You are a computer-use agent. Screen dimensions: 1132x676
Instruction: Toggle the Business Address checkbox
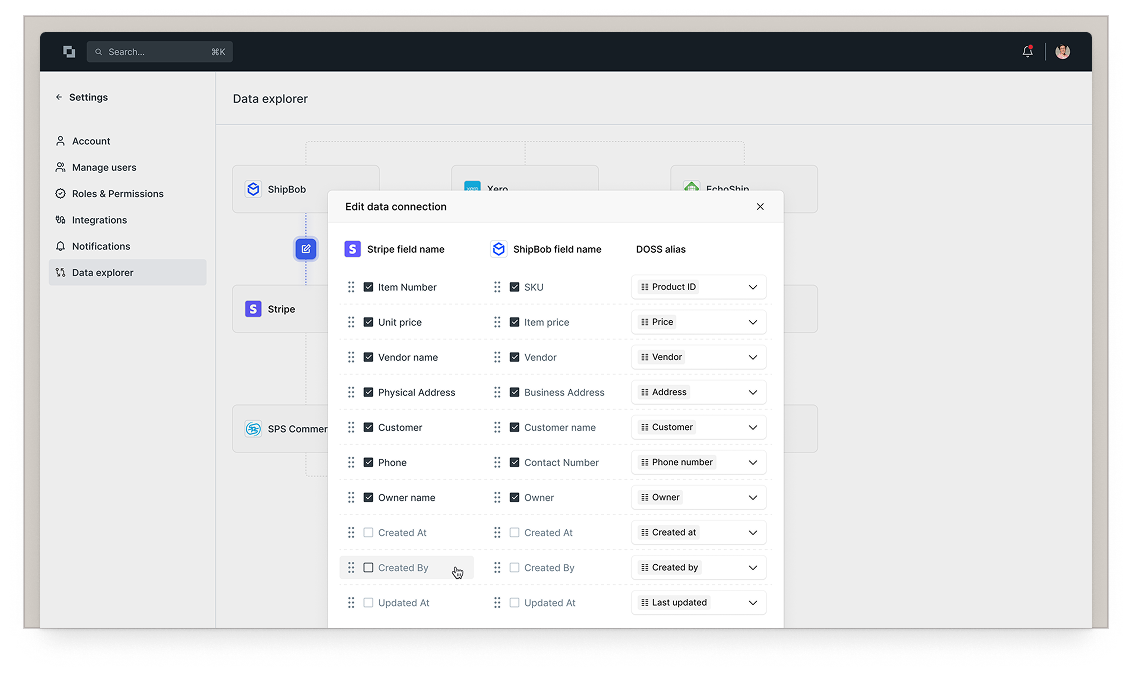click(x=514, y=393)
